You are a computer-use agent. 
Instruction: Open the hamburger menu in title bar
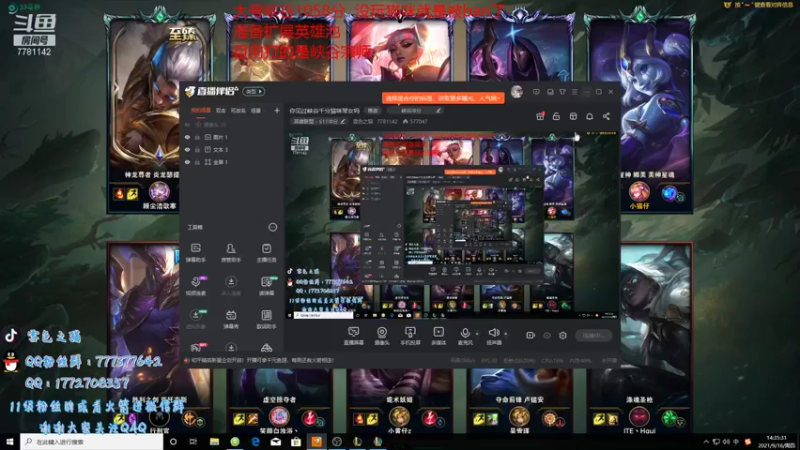click(x=574, y=92)
